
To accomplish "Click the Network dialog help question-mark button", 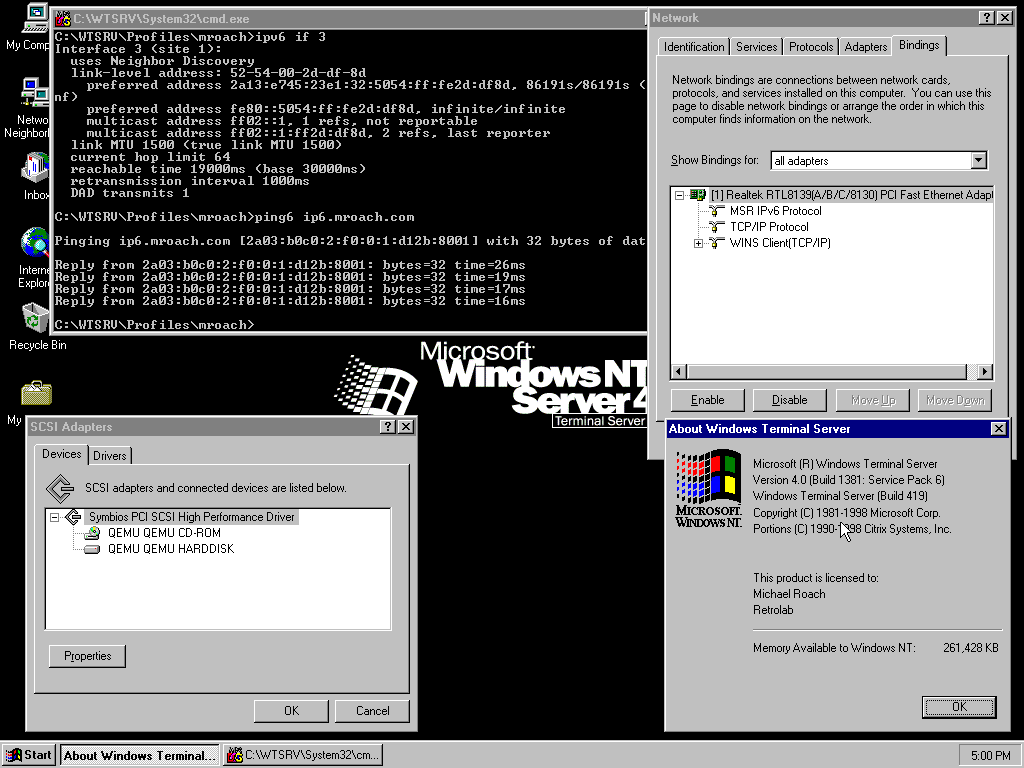I will (987, 18).
